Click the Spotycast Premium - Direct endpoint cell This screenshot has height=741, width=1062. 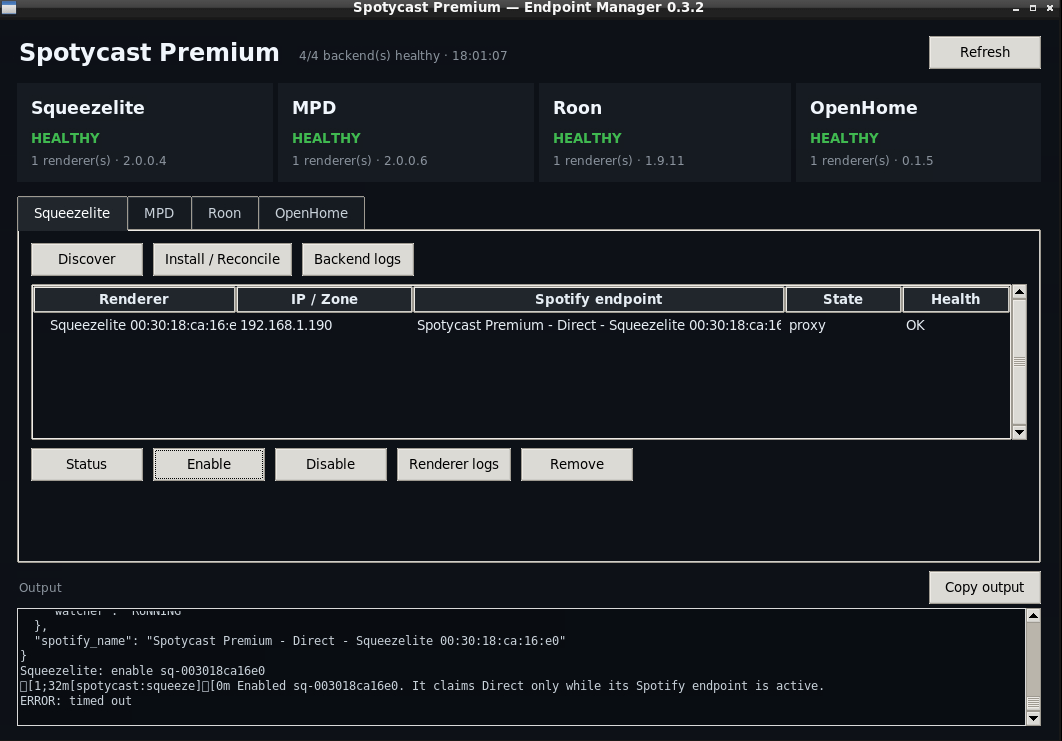pos(599,325)
